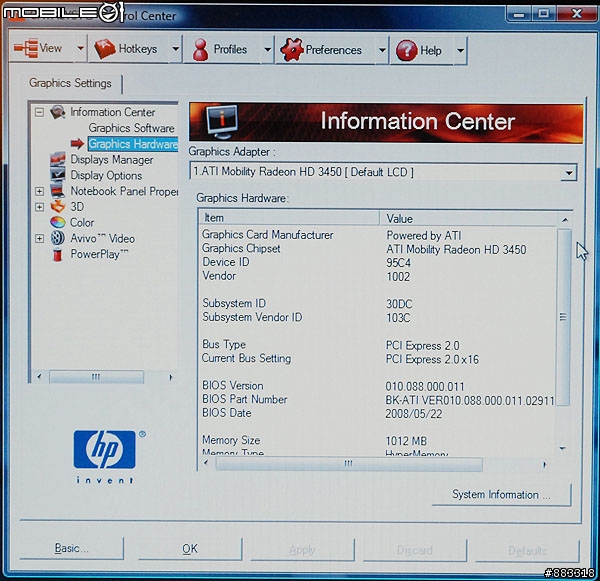Screen dimensions: 600x581
Task: Click the 3D settings icon
Action: pos(58,206)
